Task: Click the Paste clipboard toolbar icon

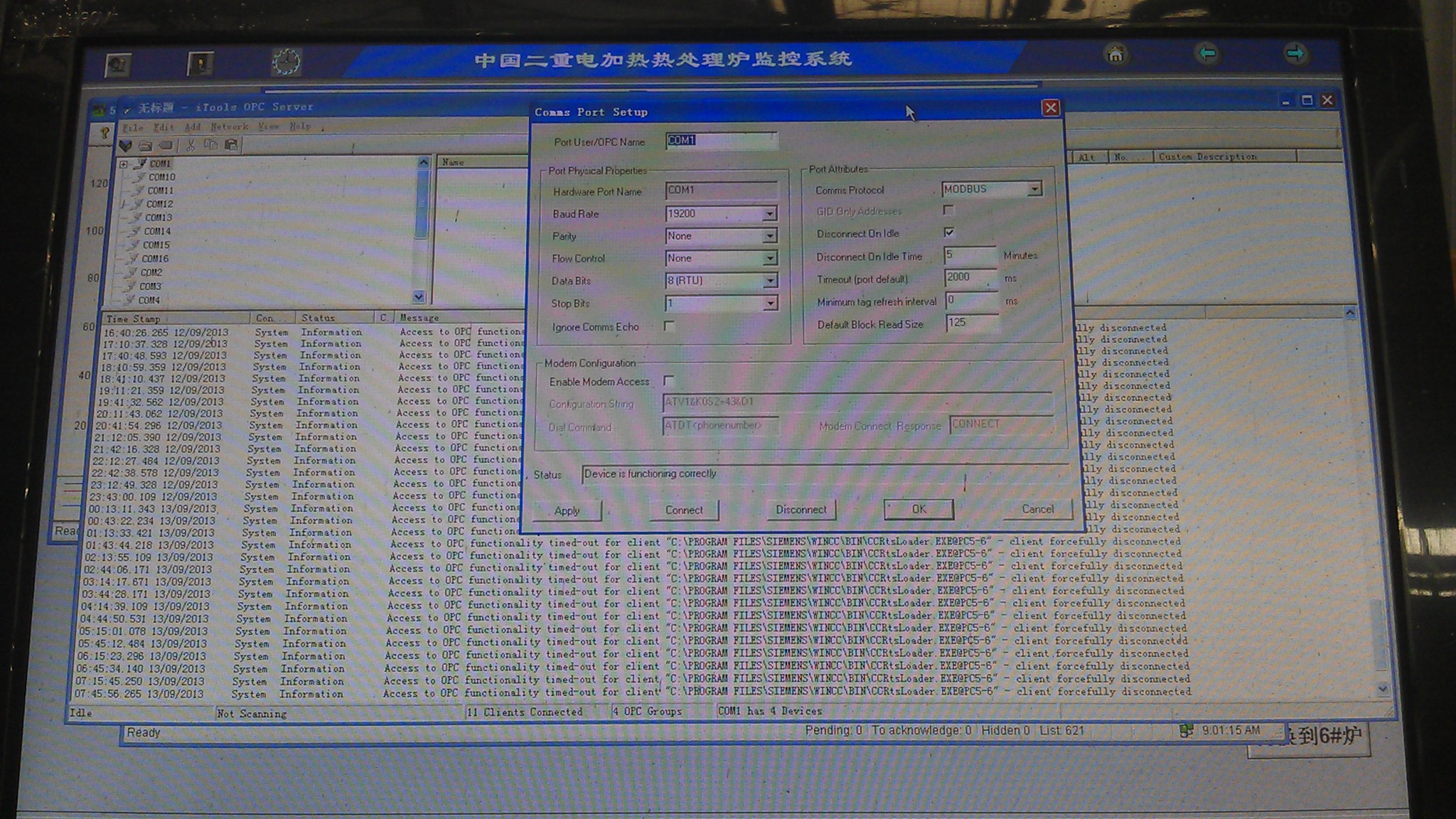Action: click(x=231, y=145)
